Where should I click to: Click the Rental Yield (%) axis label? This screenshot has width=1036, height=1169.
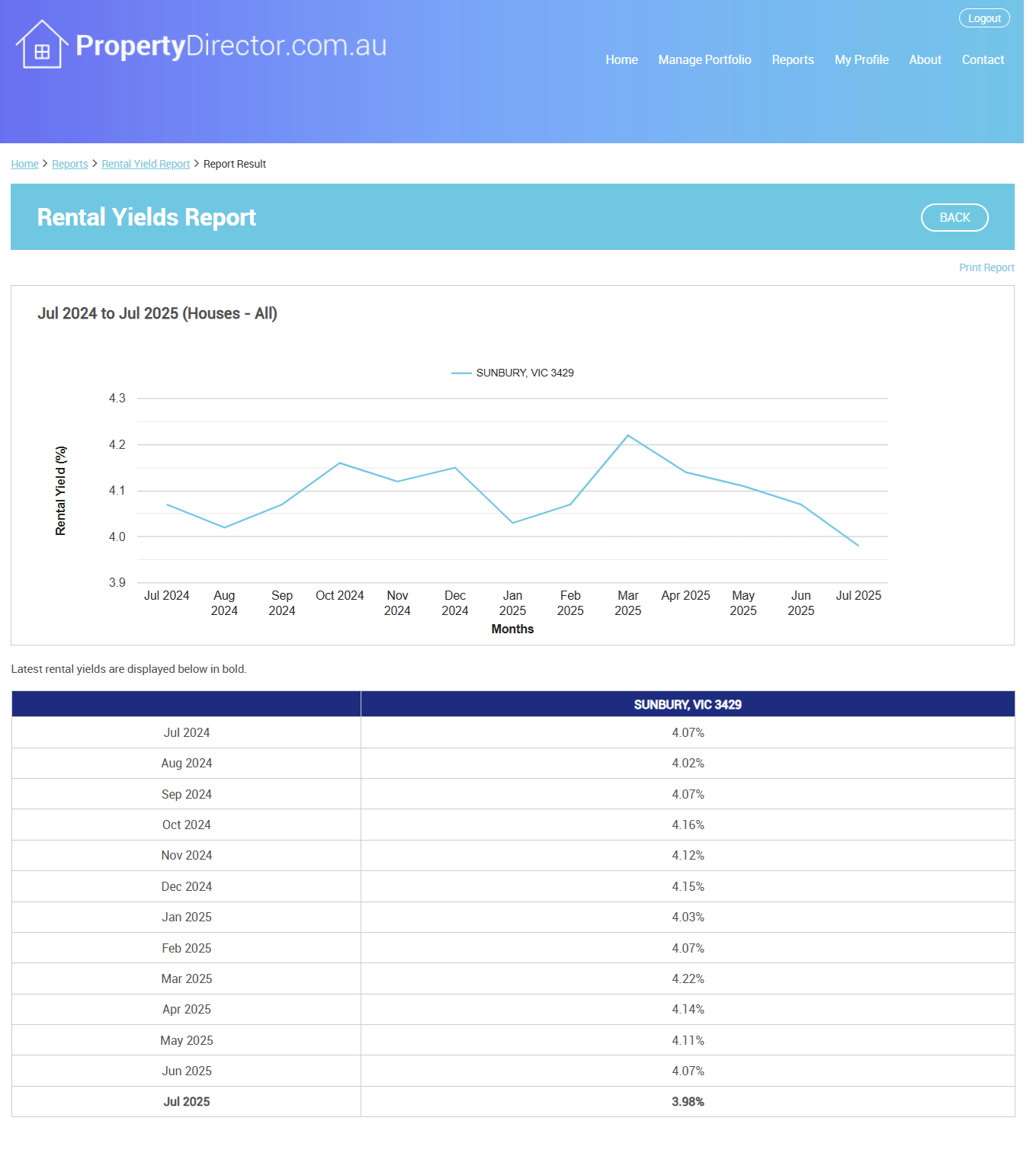(61, 491)
